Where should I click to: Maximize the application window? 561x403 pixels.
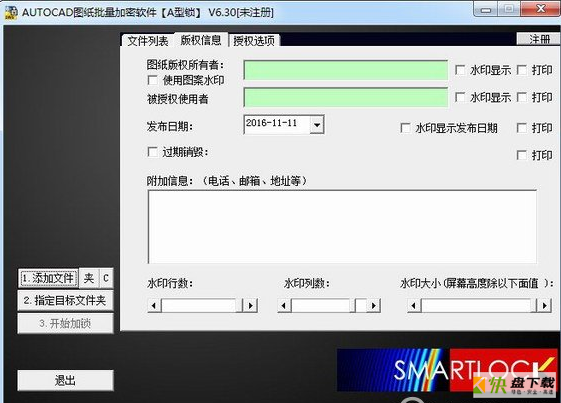click(x=509, y=9)
